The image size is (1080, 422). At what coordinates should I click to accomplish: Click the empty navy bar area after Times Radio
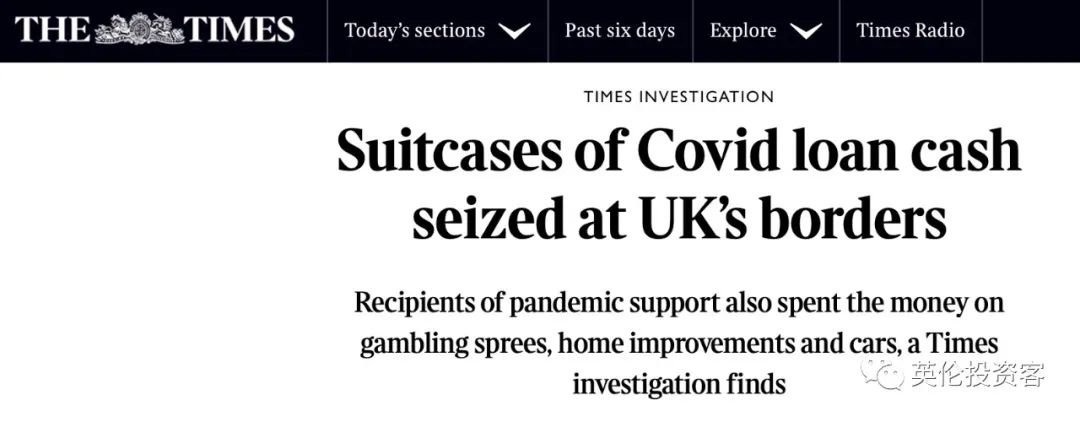point(1031,31)
